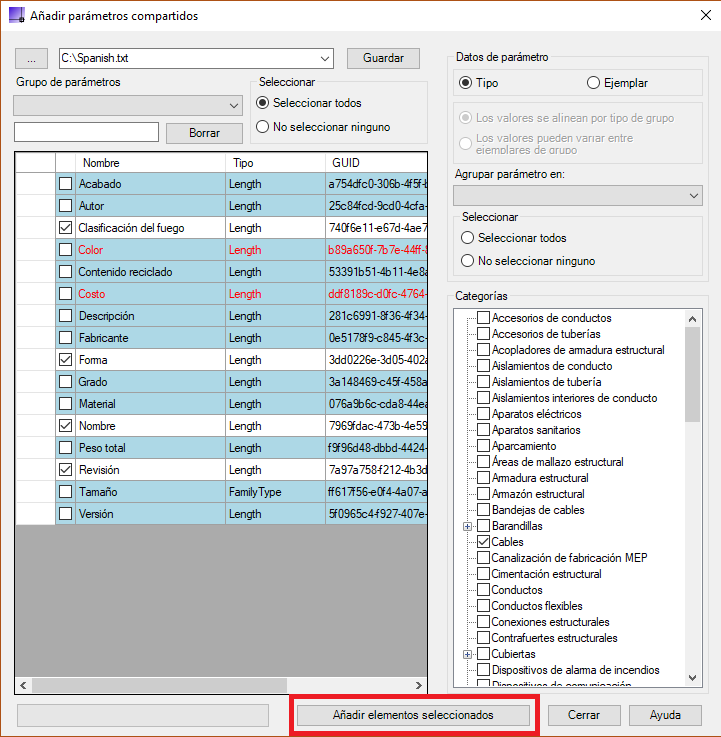Sort by the Nombre column header
The width and height of the screenshot is (721, 737).
[150, 163]
